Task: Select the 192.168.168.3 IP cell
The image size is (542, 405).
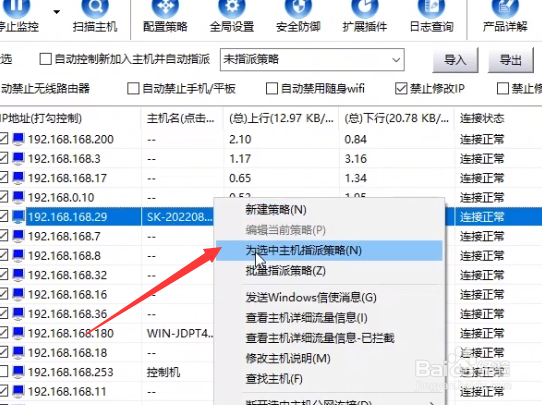Action: (64, 159)
